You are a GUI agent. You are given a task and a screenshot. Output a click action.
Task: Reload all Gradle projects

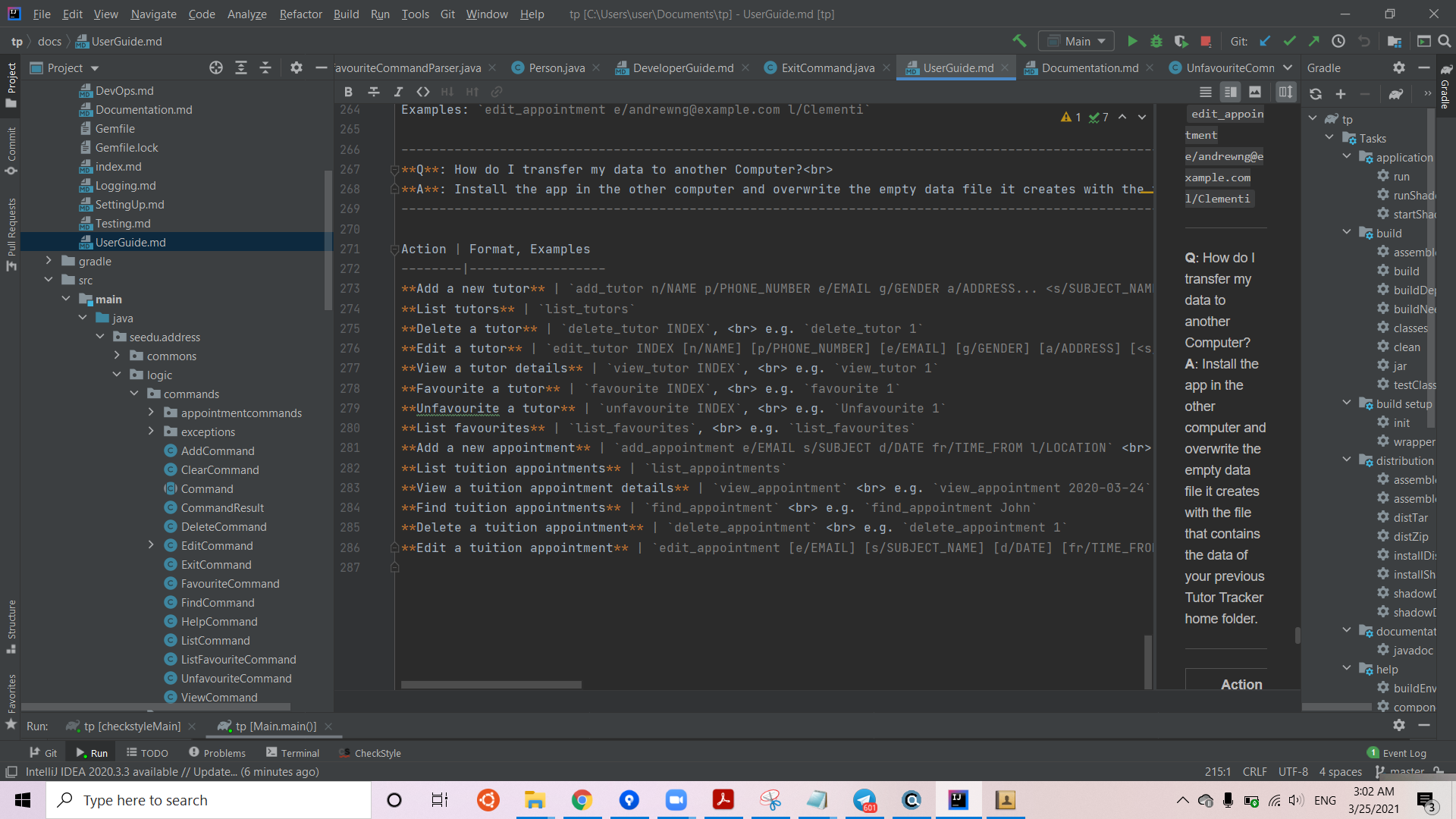1316,94
